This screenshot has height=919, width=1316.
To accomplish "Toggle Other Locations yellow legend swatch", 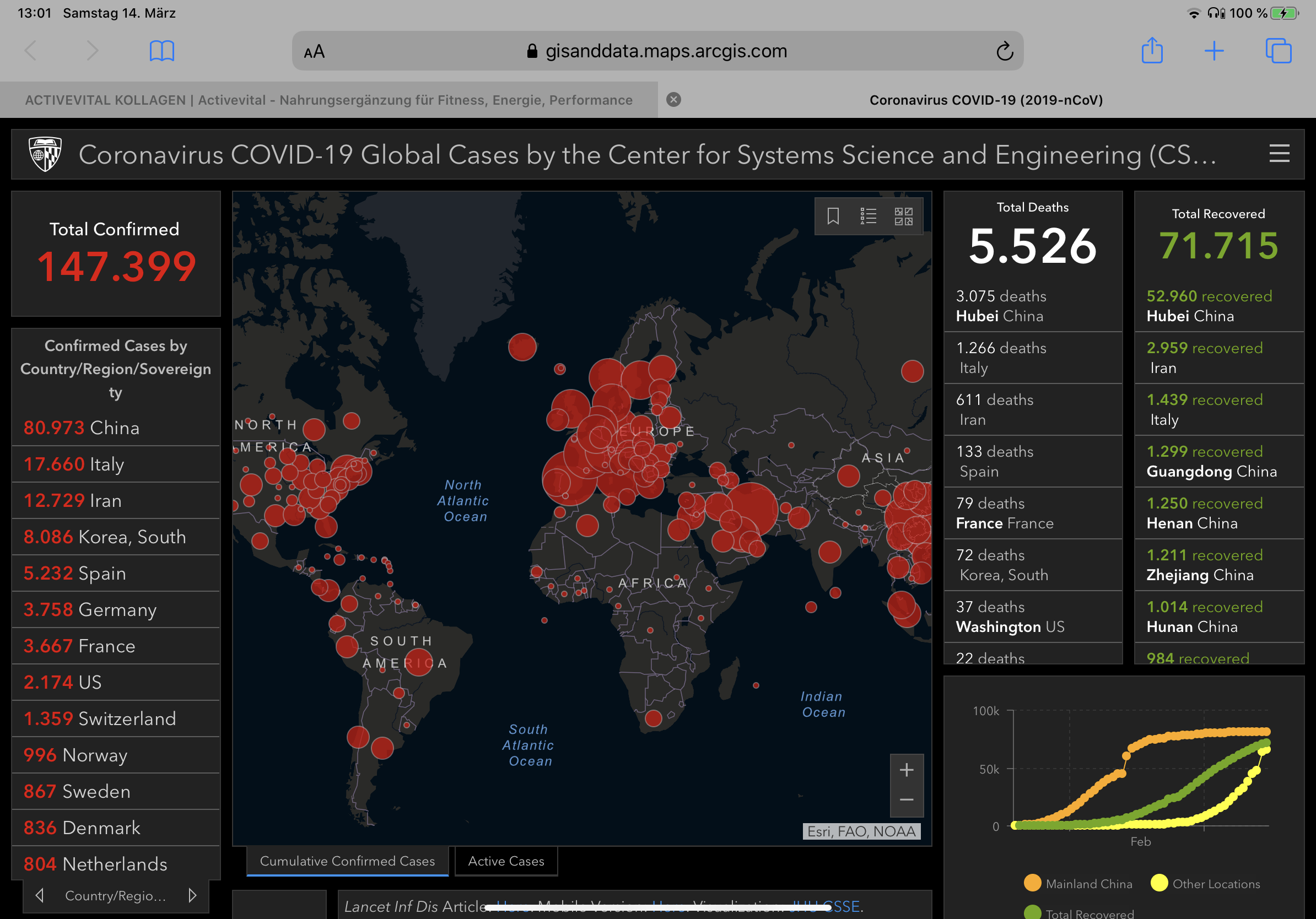I will [1159, 883].
